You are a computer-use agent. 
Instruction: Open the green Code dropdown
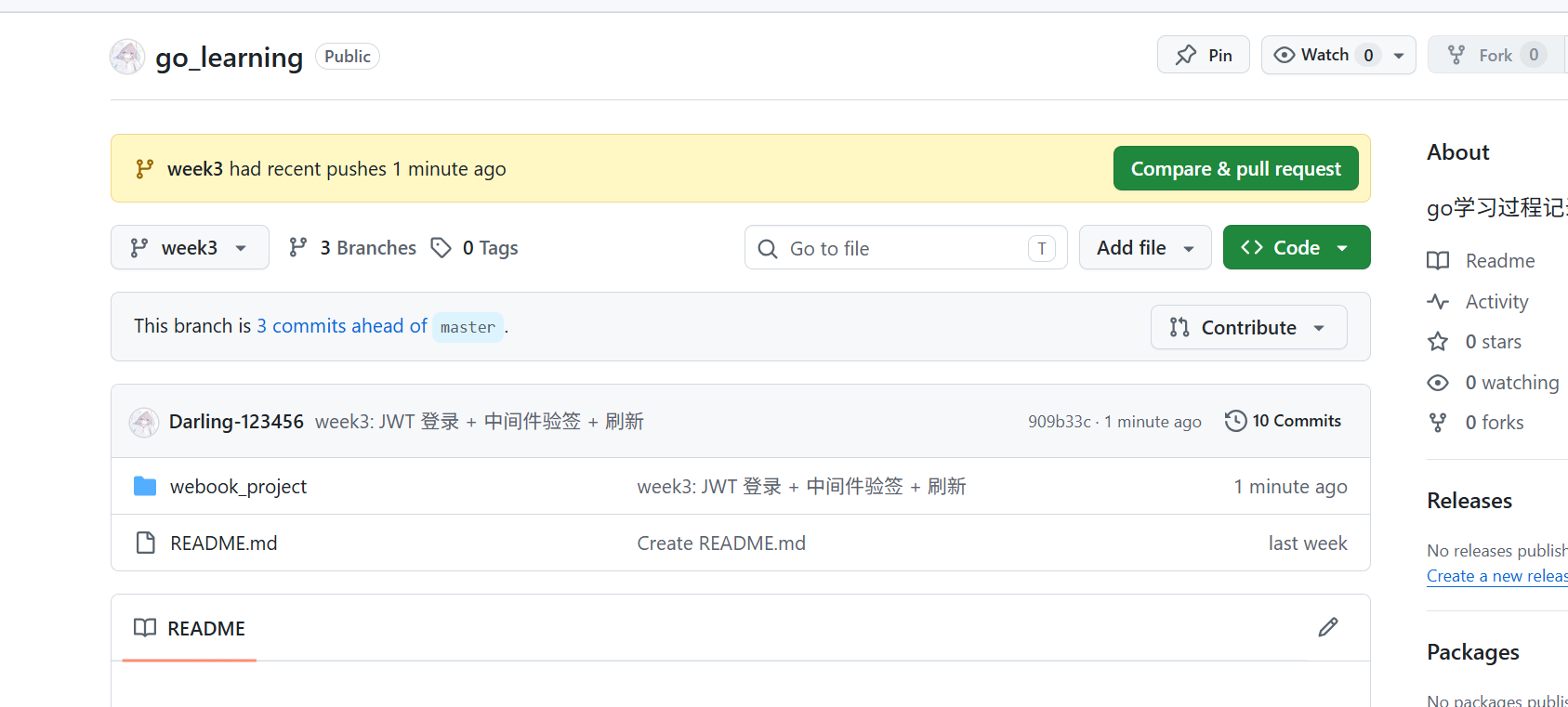[1297, 247]
